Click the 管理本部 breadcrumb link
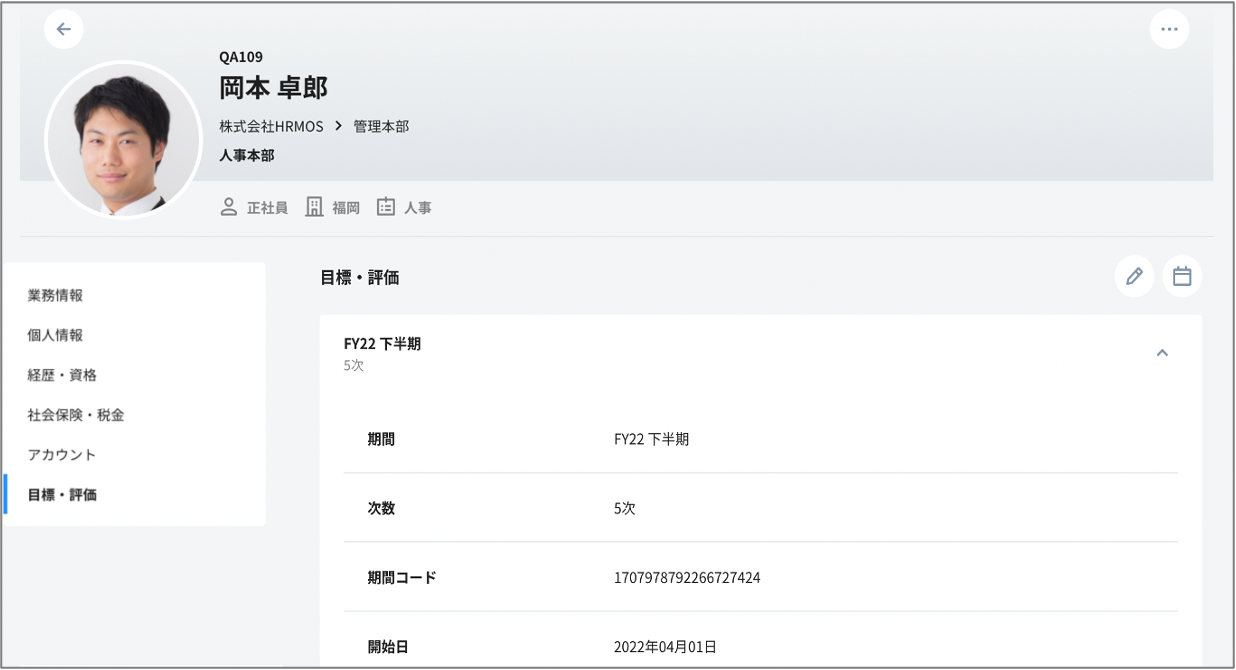The height and width of the screenshot is (670, 1236). point(381,126)
